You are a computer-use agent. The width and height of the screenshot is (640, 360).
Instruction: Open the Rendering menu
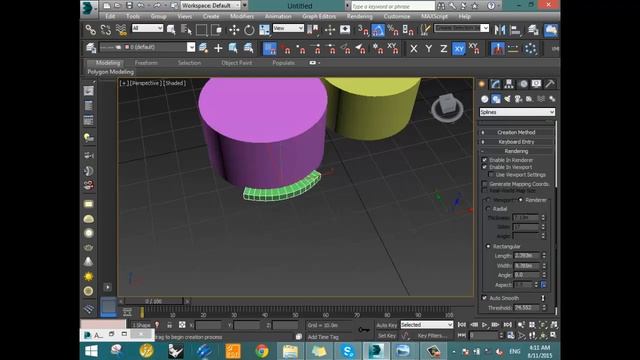point(360,16)
